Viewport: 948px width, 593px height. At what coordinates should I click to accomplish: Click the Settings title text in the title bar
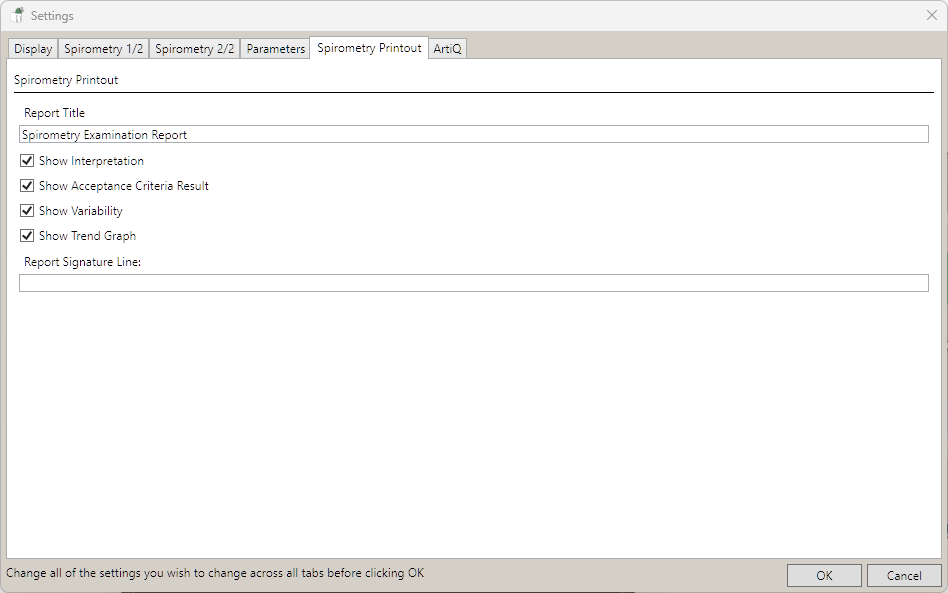coord(52,16)
